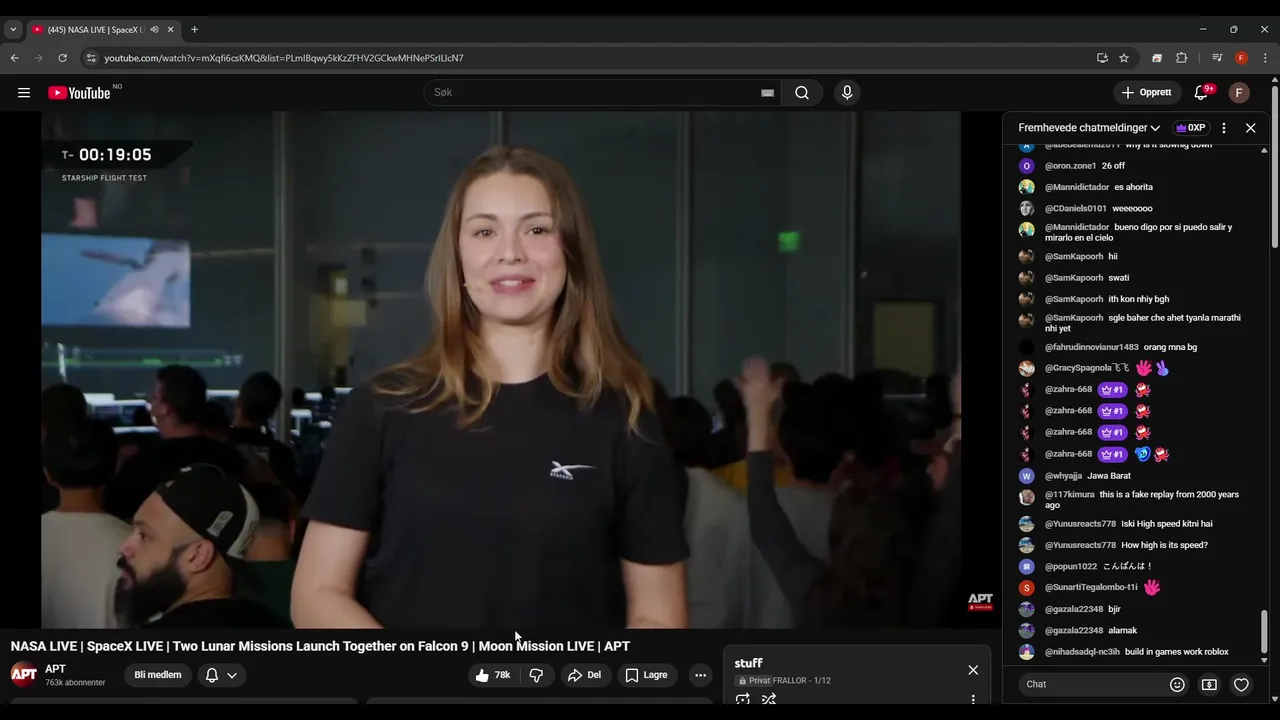Click the search magnifier button
1280x720 pixels.
coord(802,93)
